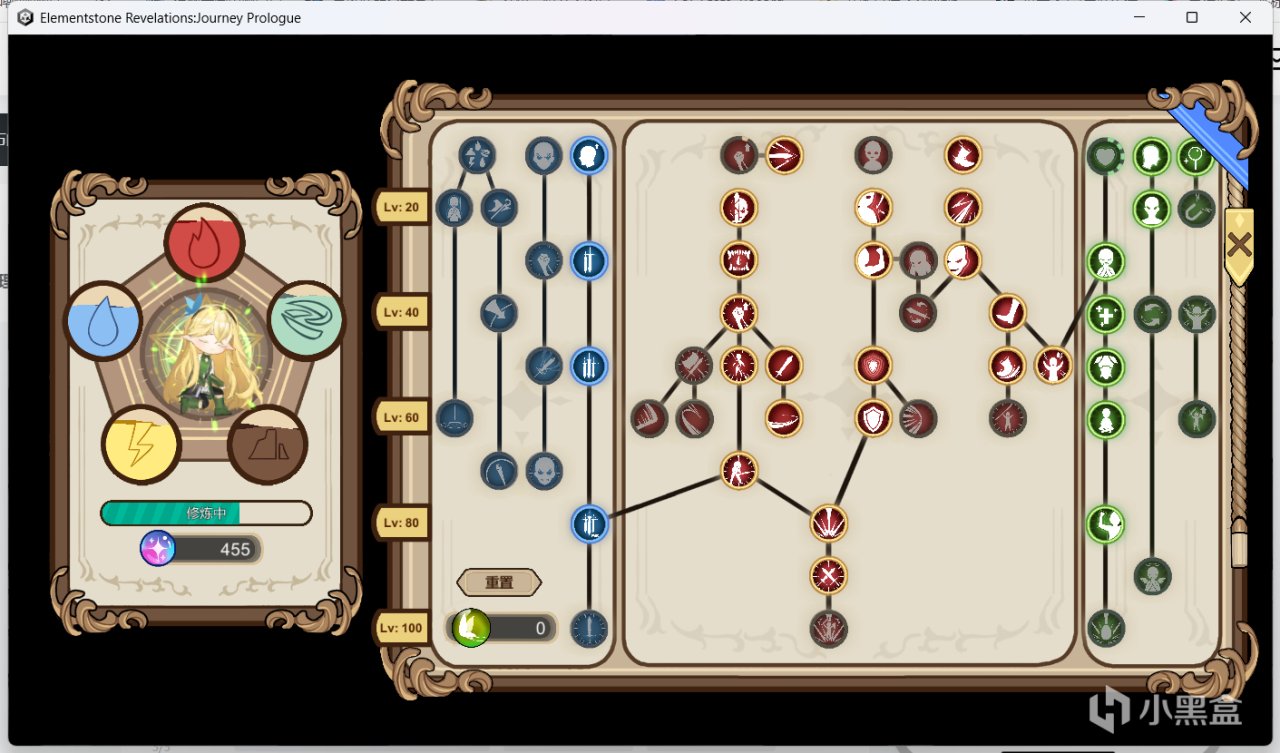1280x753 pixels.
Task: Select the red burst explosion skill
Action: click(829, 523)
